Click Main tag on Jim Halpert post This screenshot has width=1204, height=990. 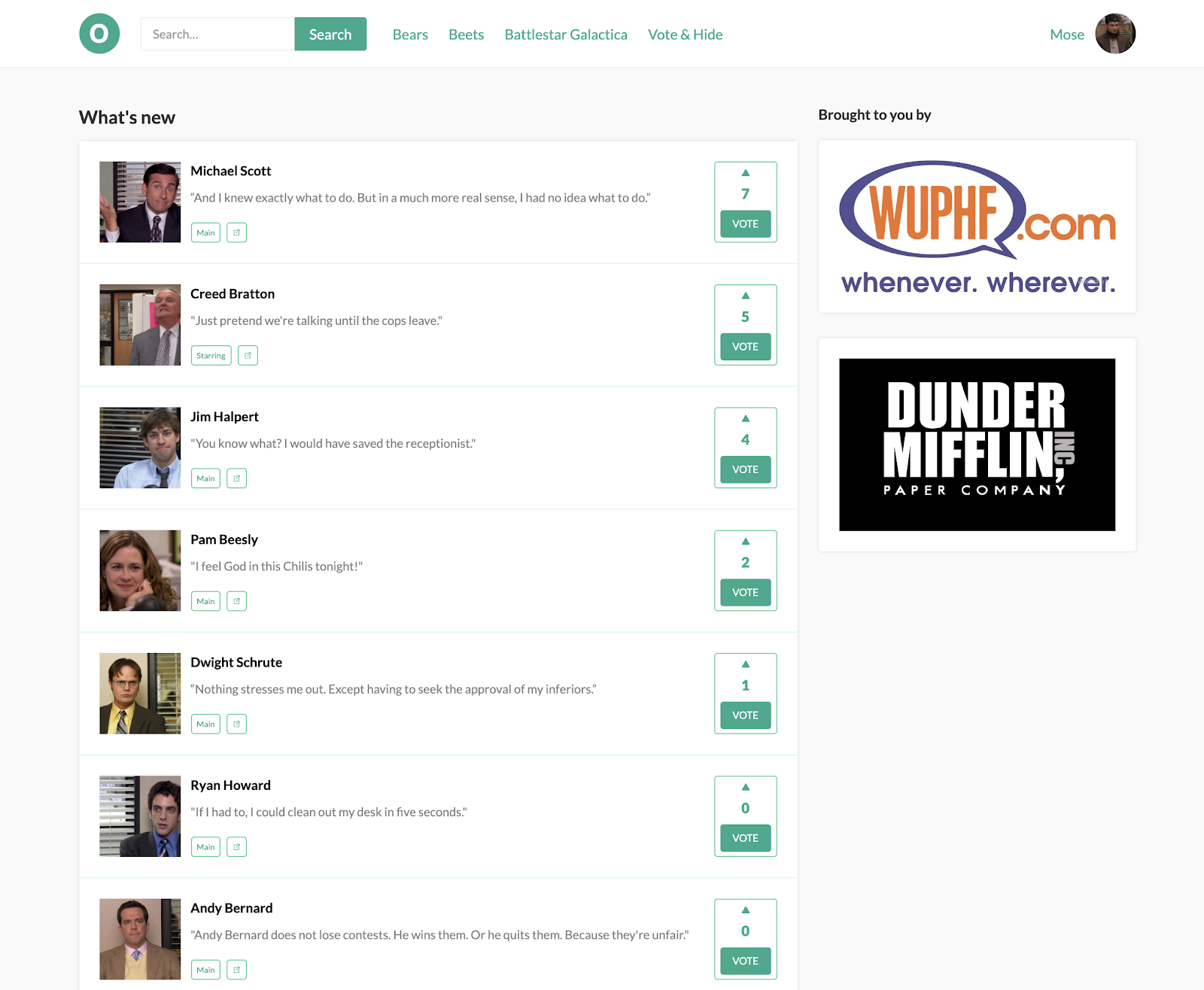coord(205,478)
